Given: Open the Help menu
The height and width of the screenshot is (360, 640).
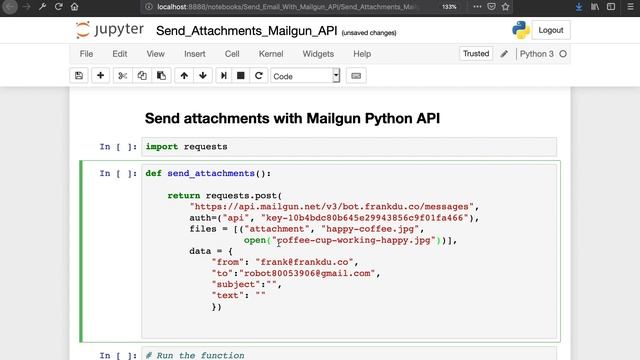Looking at the screenshot, I should [x=362, y=54].
